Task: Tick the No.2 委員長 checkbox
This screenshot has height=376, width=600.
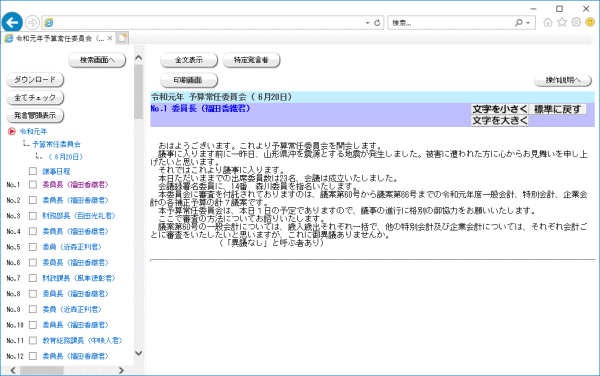Action: tap(33, 200)
